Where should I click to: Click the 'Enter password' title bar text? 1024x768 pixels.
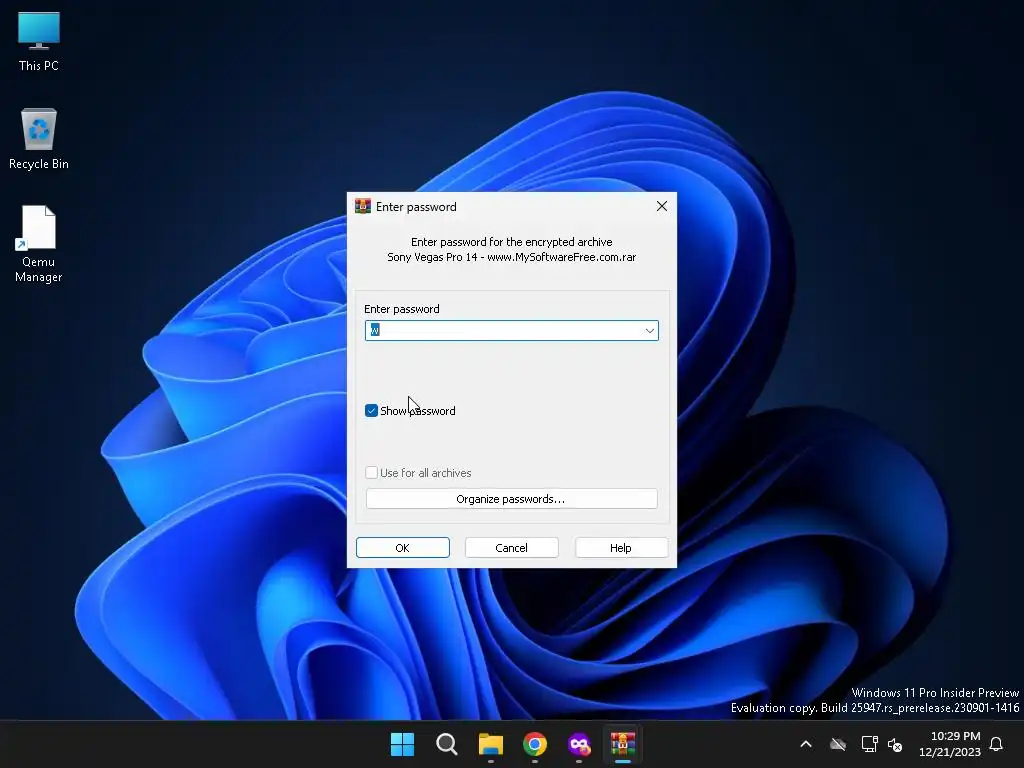tap(416, 207)
